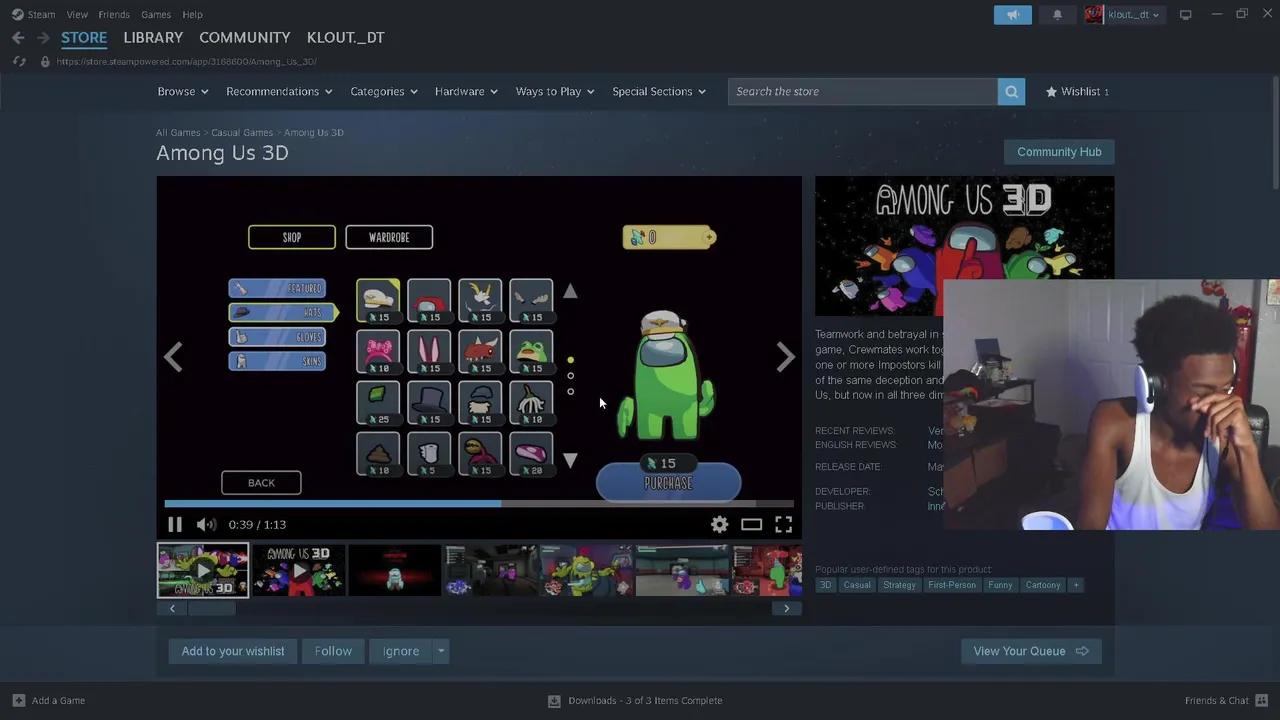Viewport: 1280px width, 720px height.
Task: Open the Help menu
Action: pos(192,14)
